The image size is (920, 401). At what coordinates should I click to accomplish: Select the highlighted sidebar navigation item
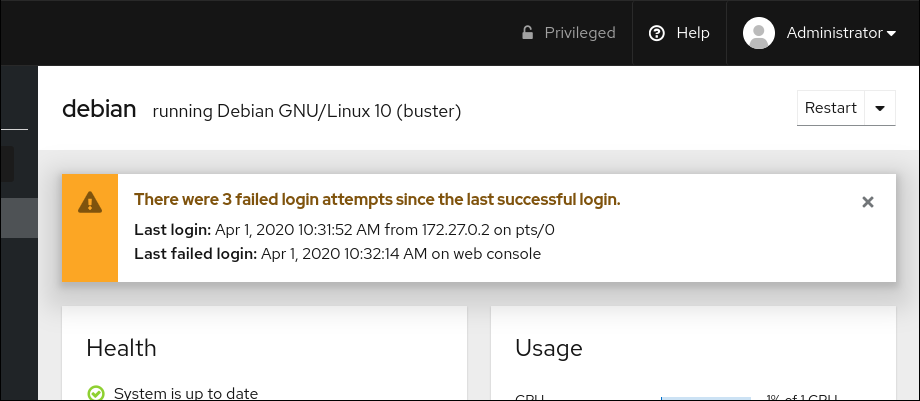pyautogui.click(x=18, y=218)
